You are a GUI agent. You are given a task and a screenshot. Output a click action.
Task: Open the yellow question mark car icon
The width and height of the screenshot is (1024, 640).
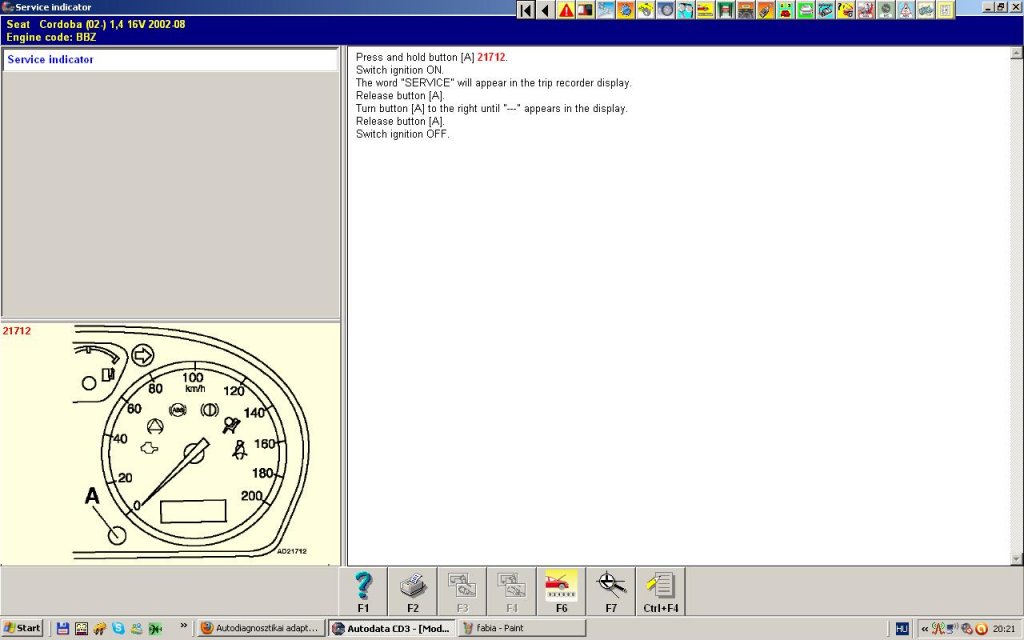[845, 10]
